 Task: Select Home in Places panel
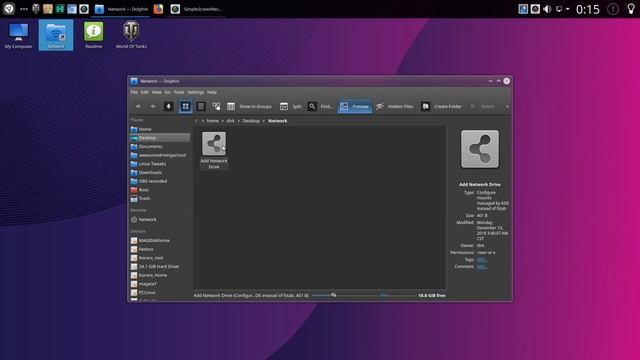pyautogui.click(x=160, y=129)
